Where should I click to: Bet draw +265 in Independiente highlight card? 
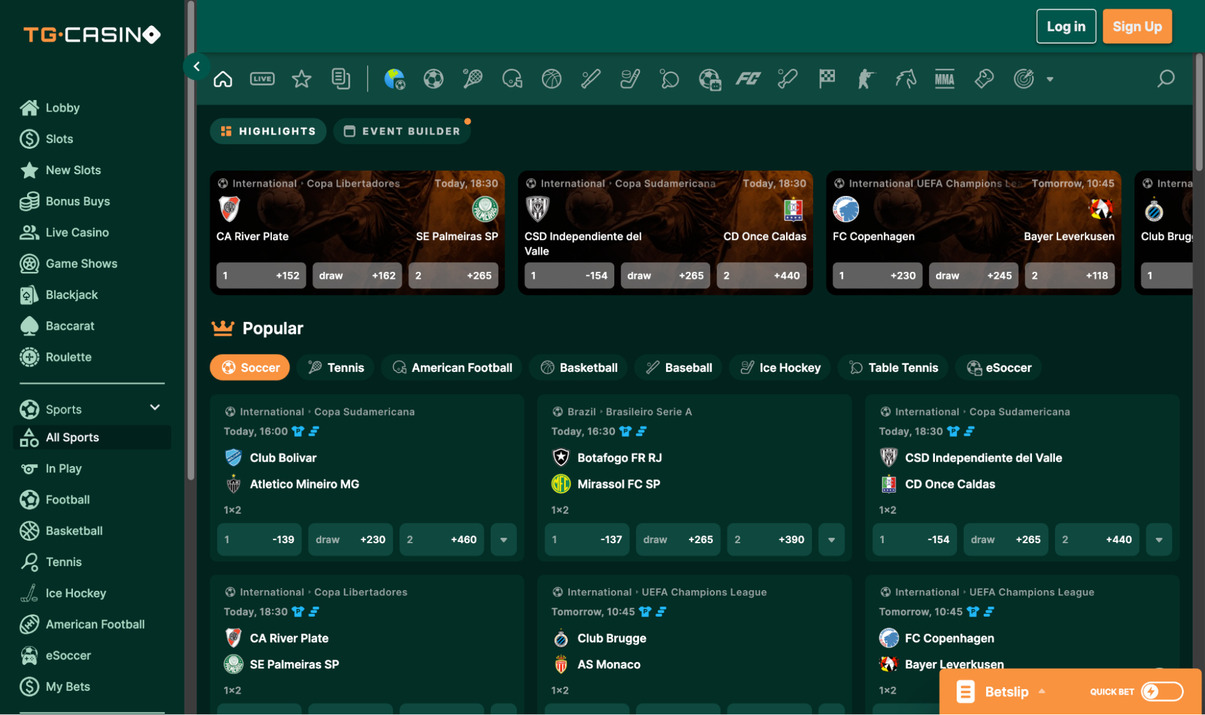(665, 275)
